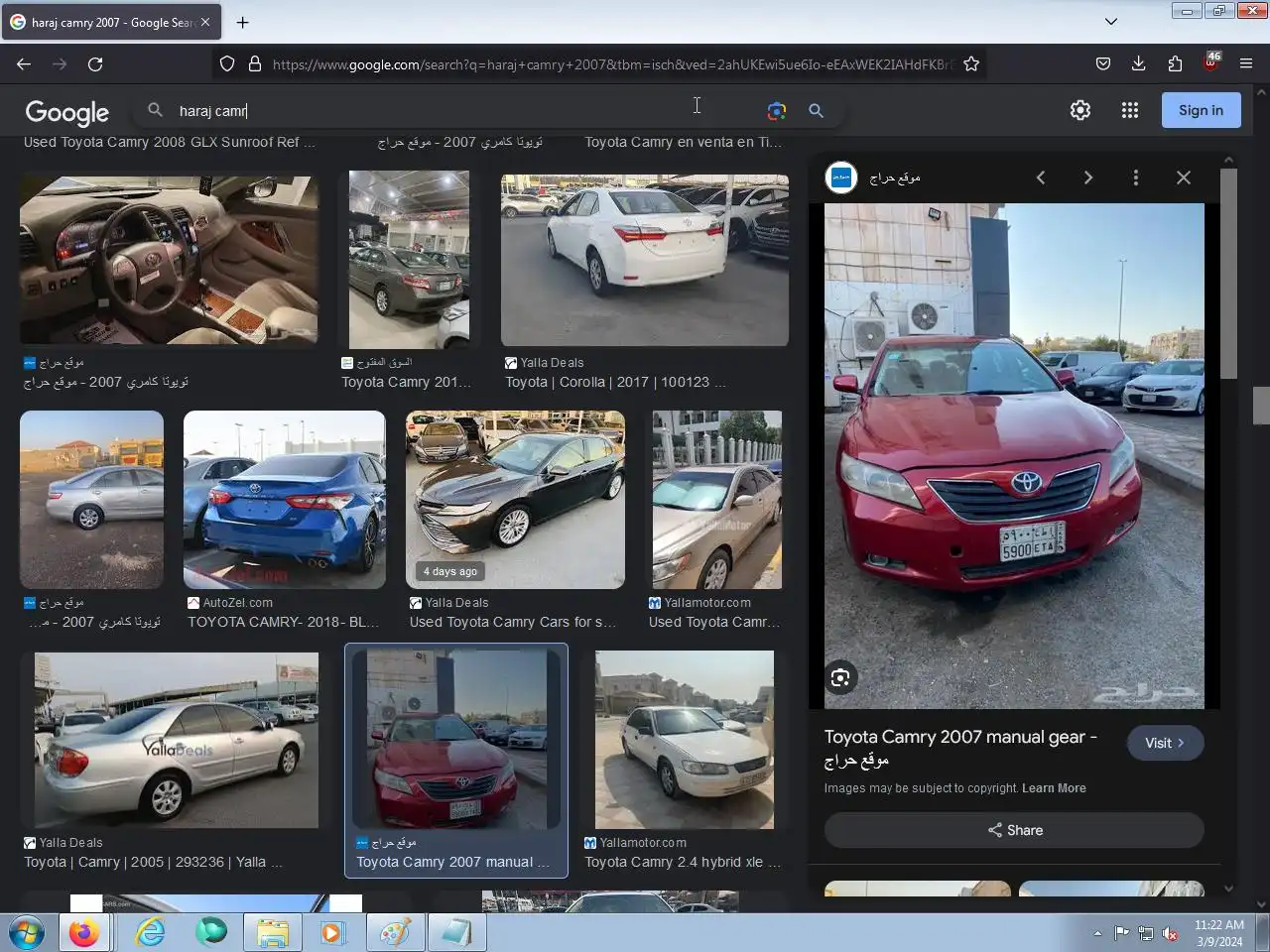Screen dimensions: 1270x952
Task: Open the Windows Start menu
Action: (26, 933)
